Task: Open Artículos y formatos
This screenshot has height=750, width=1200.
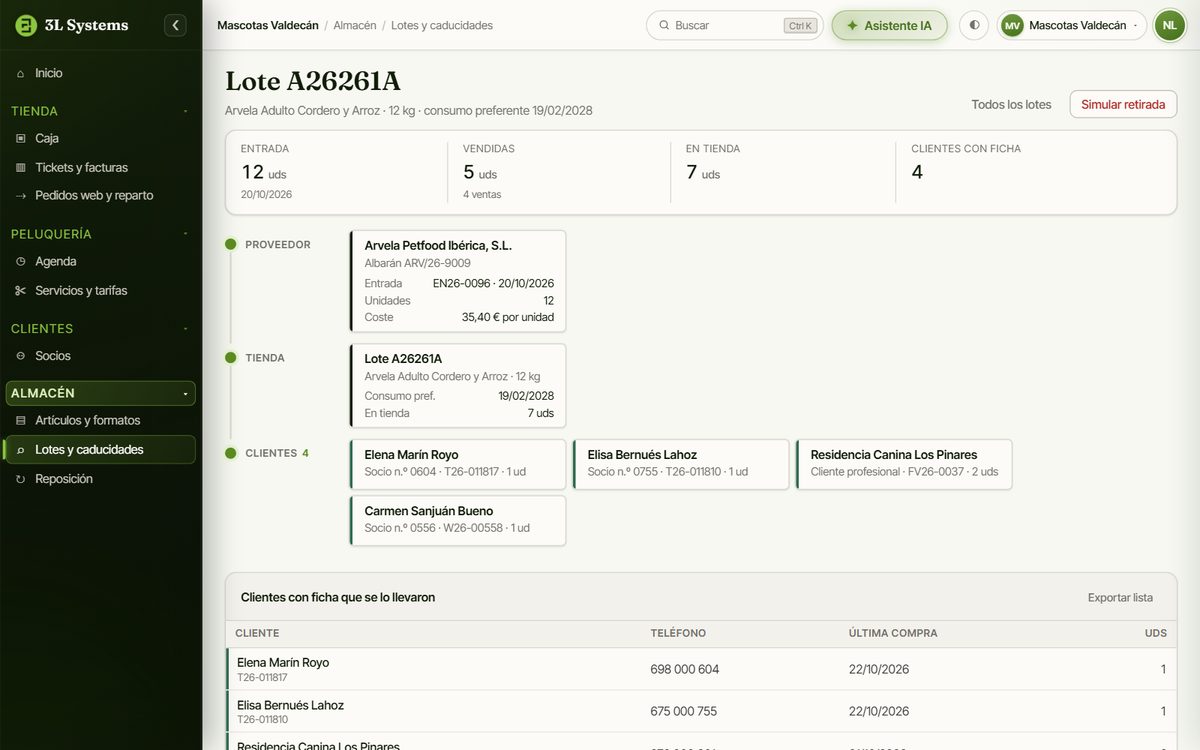Action: click(100, 420)
